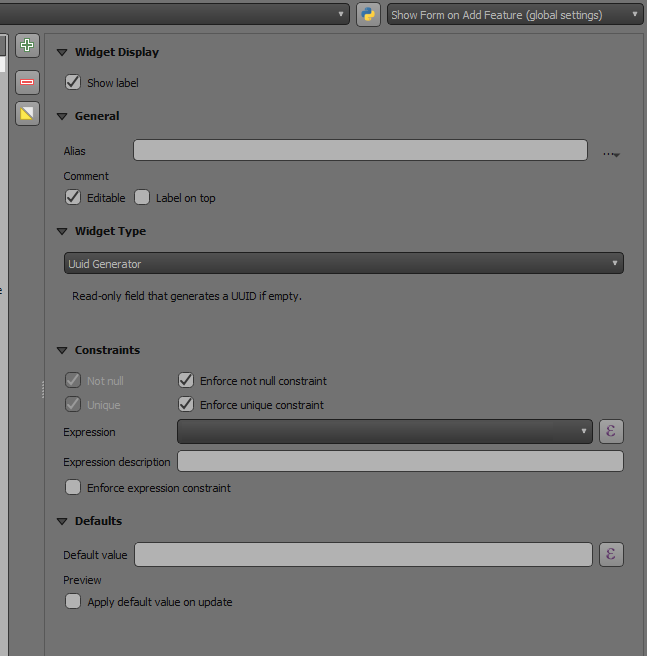The width and height of the screenshot is (647, 656).
Task: Click the disabled Not null checkbox
Action: 73,380
